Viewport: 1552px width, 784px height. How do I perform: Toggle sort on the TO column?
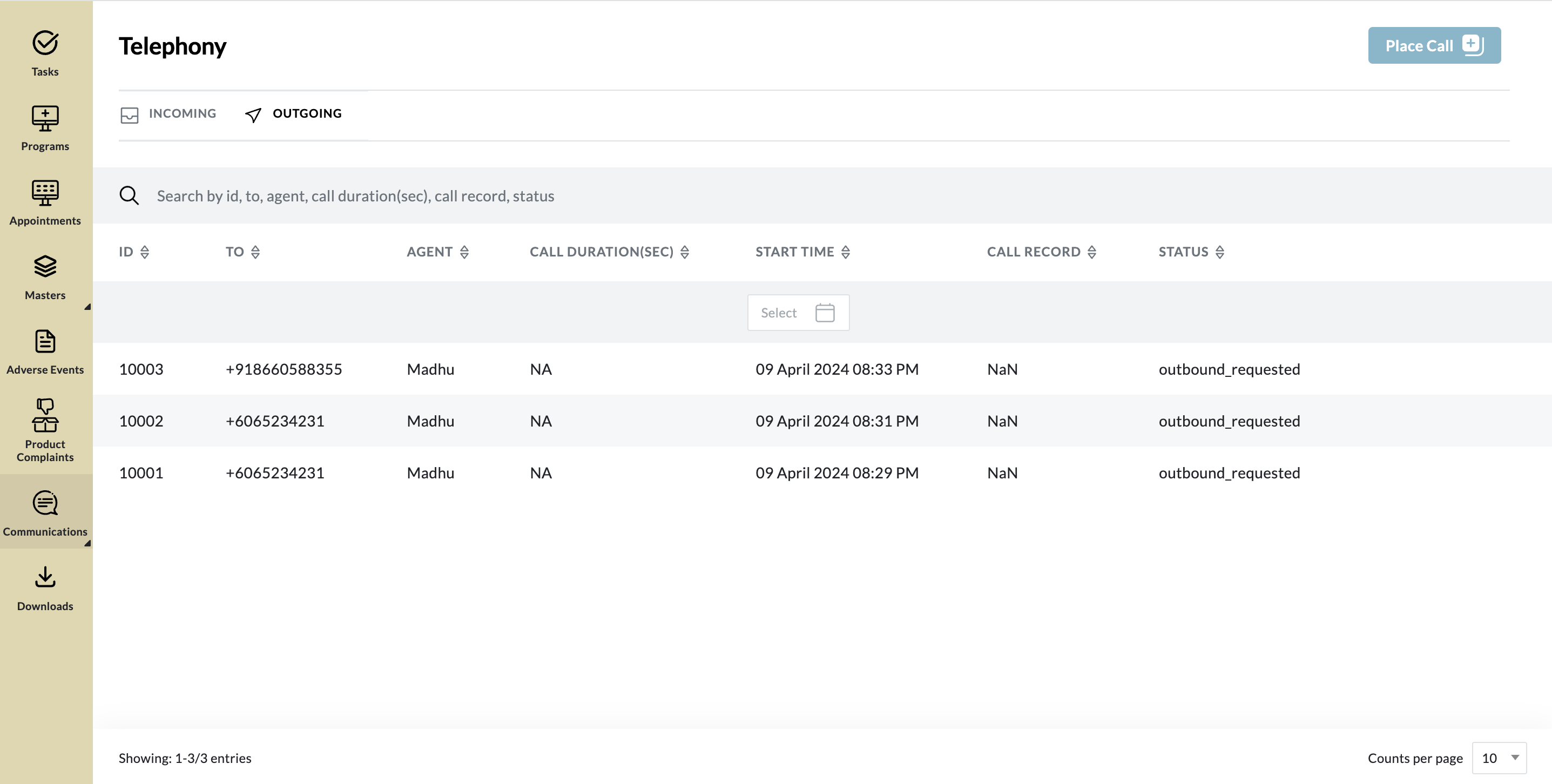[255, 252]
